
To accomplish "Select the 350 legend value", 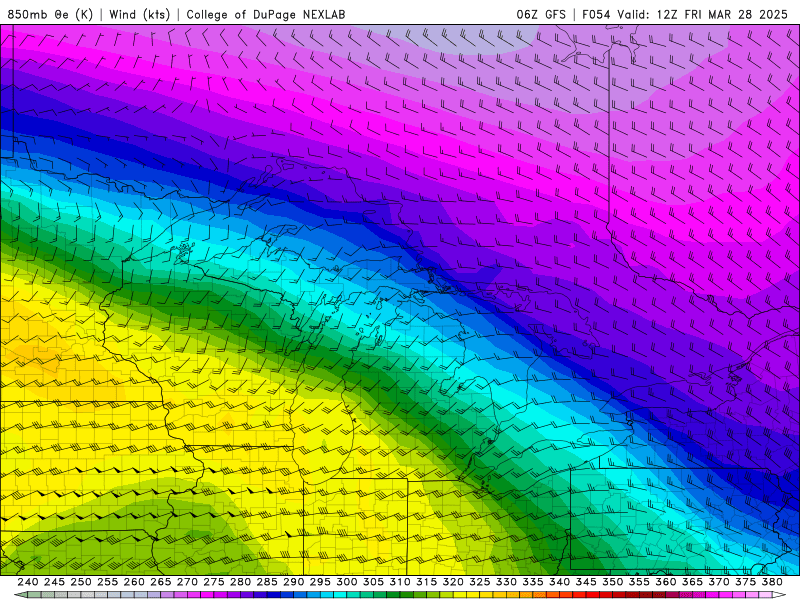I will coord(613,582).
